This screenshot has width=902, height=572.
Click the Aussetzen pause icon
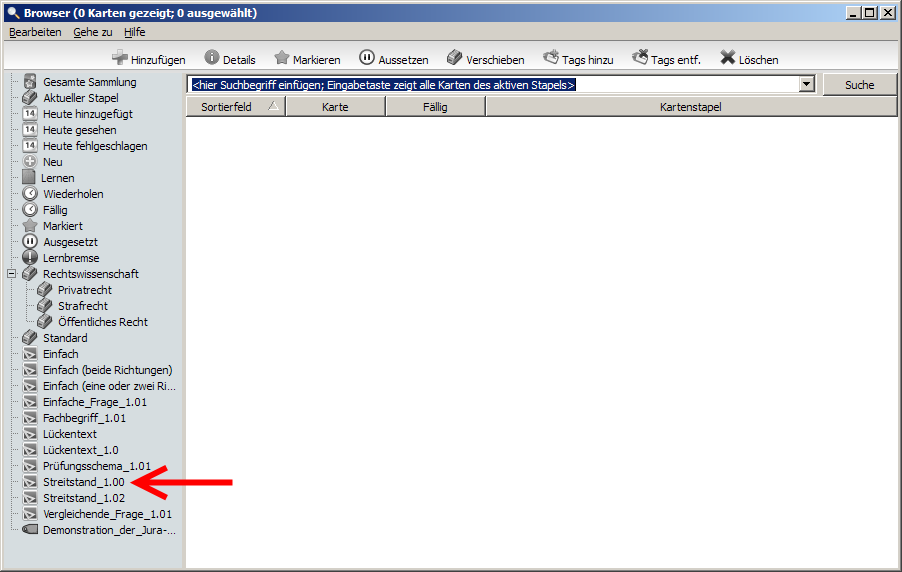pos(367,58)
